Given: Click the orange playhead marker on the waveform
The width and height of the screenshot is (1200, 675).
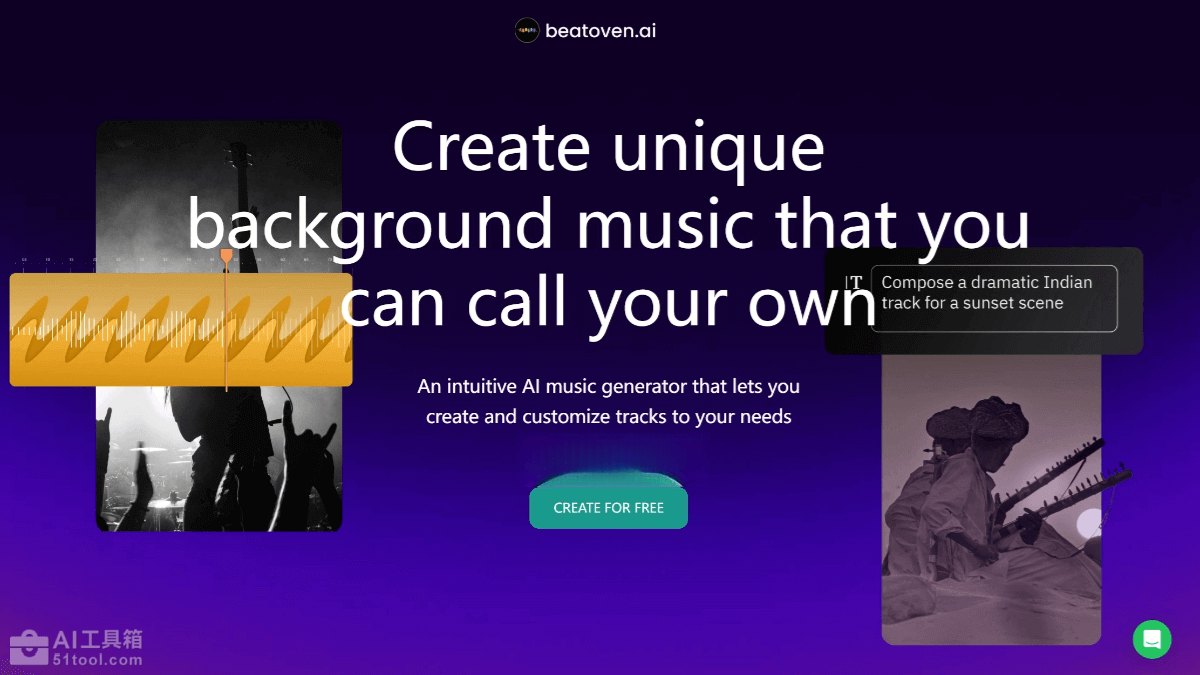Looking at the screenshot, I should [226, 257].
